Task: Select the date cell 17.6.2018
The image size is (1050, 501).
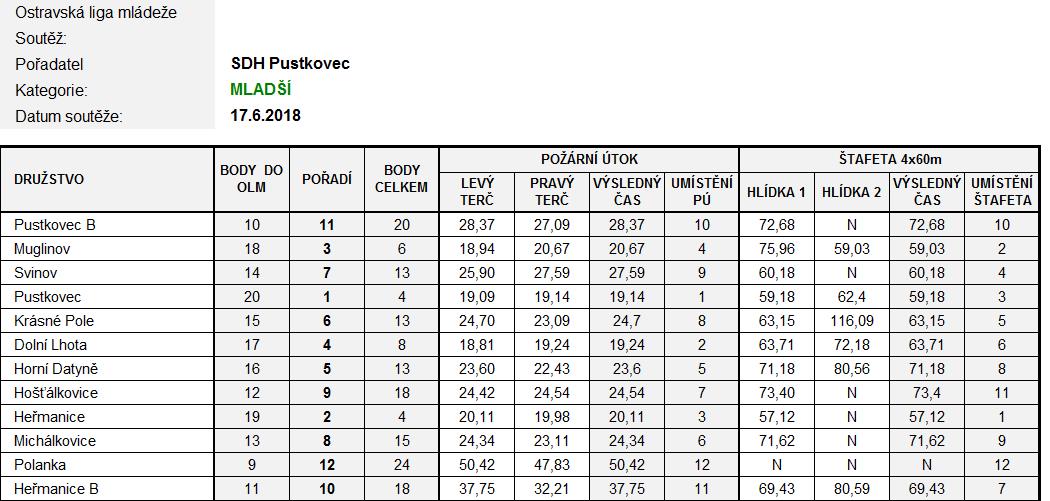Action: (x=265, y=115)
